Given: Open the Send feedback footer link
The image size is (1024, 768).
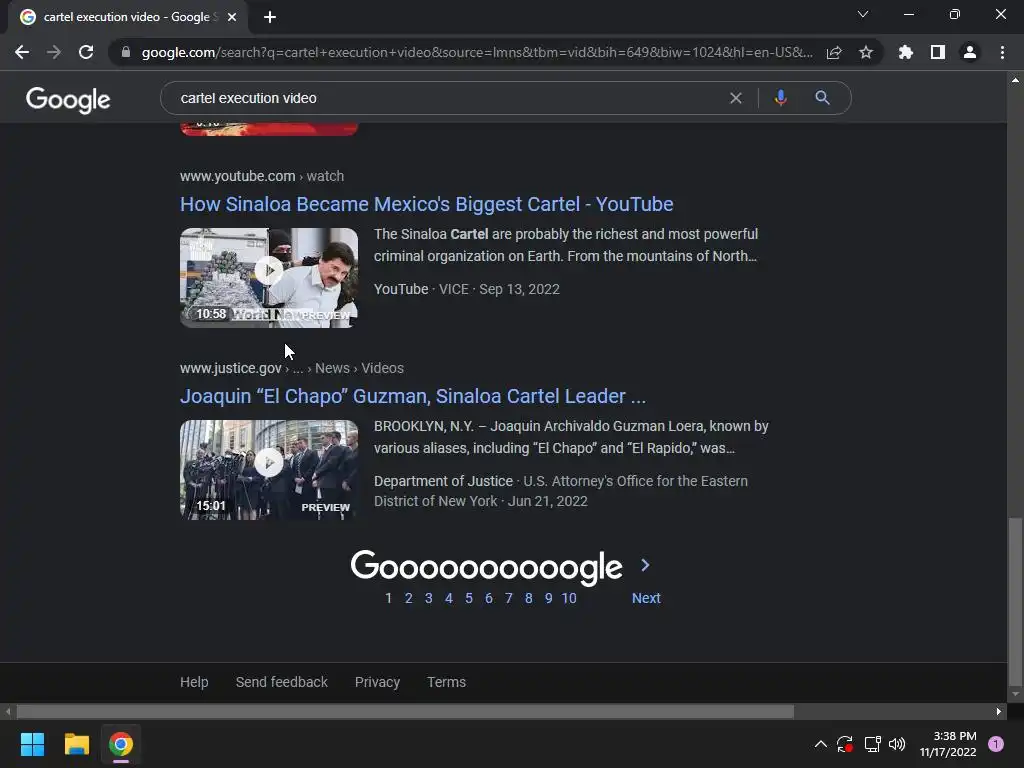Looking at the screenshot, I should pos(281,682).
